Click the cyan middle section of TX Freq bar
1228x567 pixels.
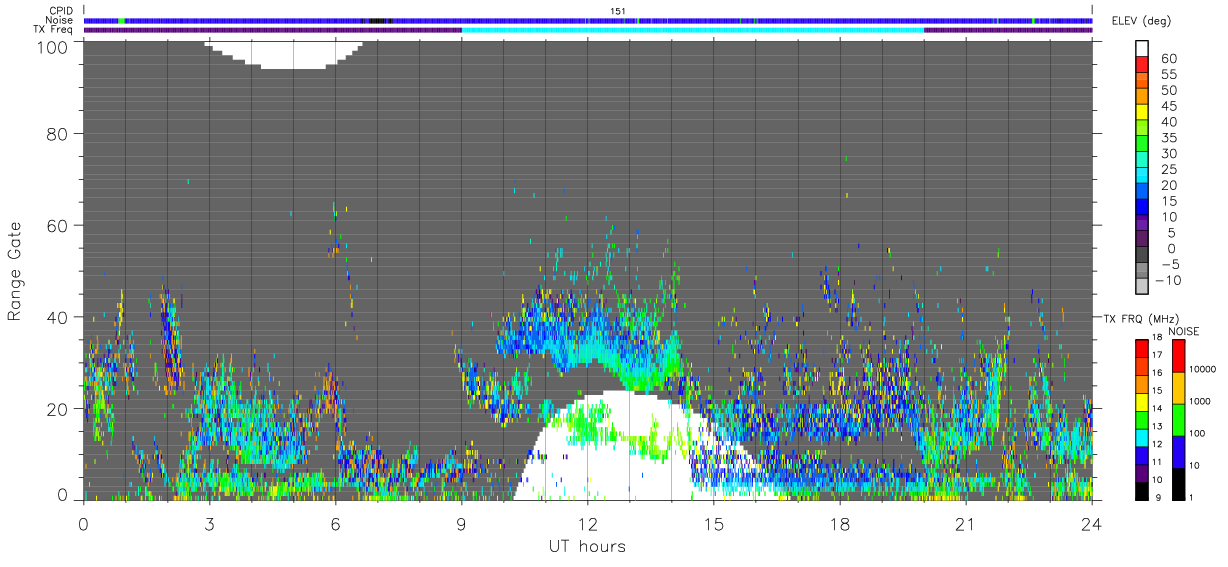pos(693,30)
